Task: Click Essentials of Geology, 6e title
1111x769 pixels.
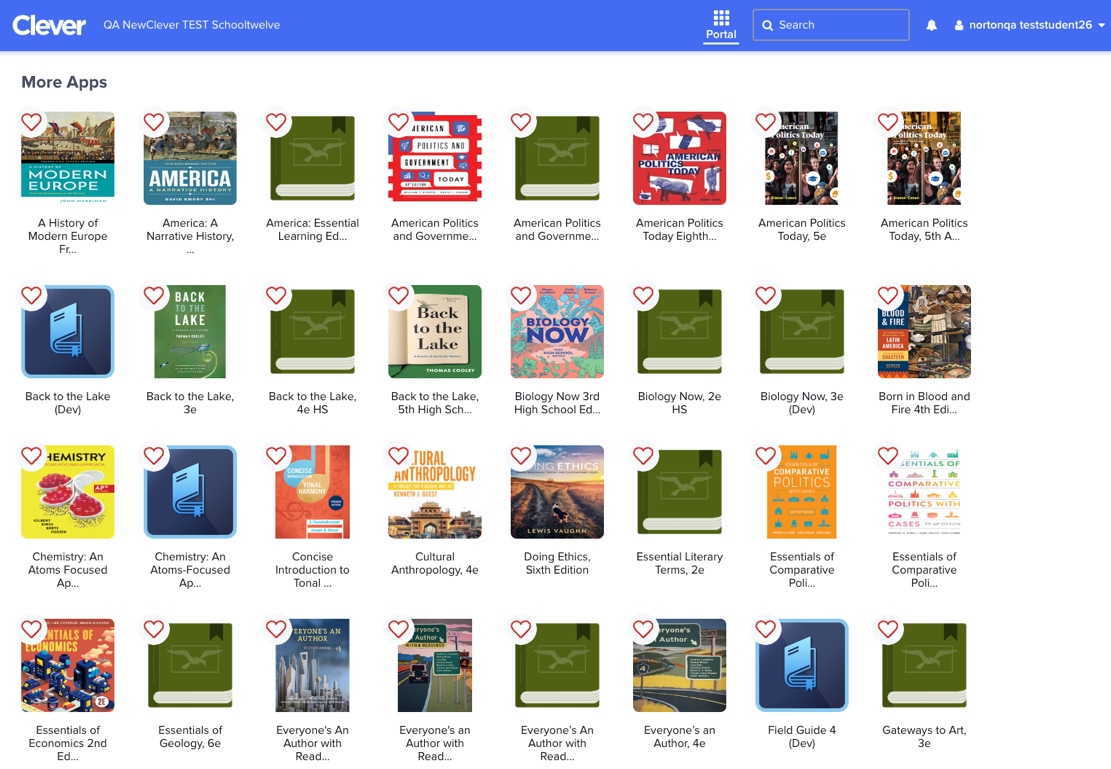Action: 190,736
